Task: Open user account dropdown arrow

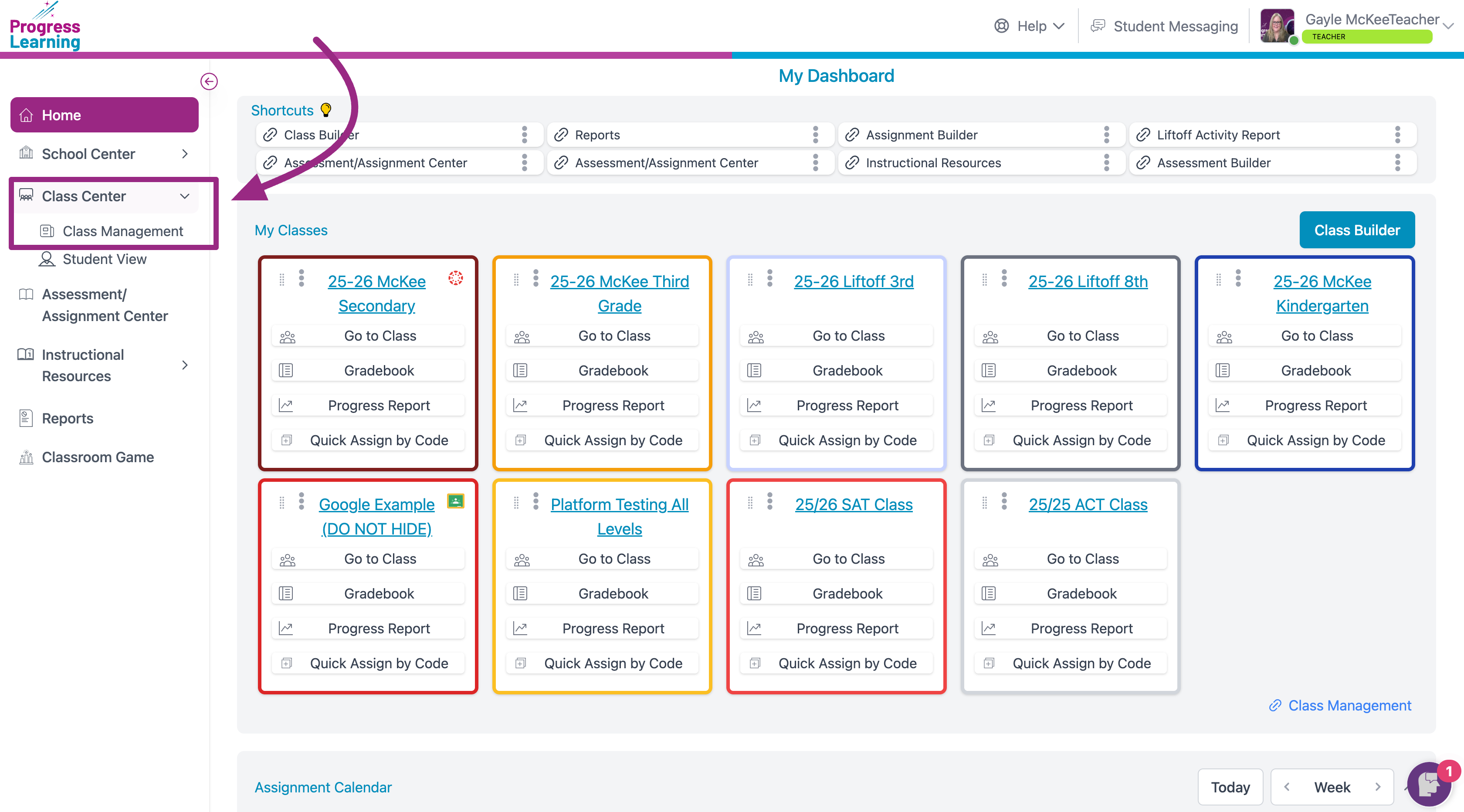Action: point(1448,26)
